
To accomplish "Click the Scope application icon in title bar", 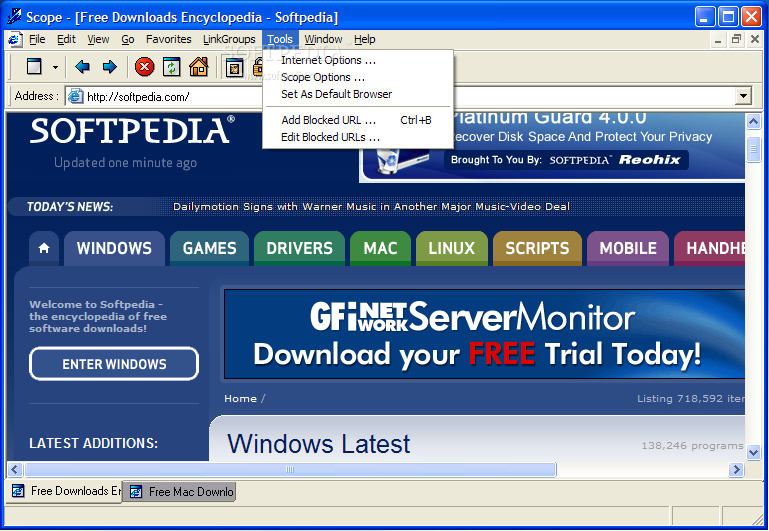I will click(14, 16).
